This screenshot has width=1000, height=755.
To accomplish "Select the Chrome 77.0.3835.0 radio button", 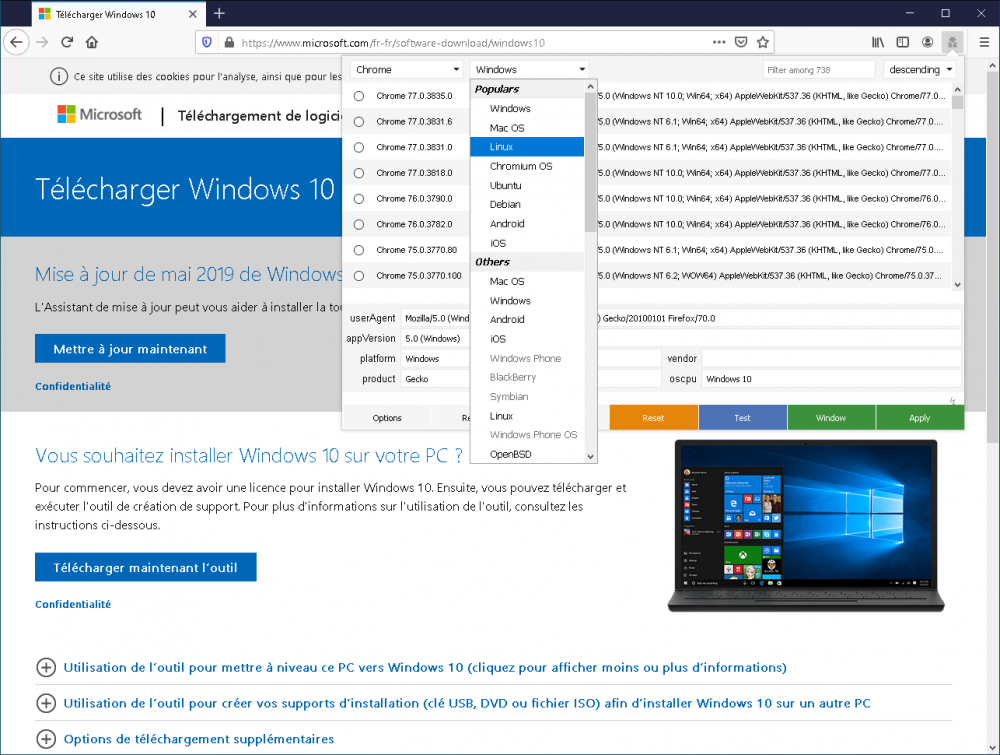I will 359,96.
